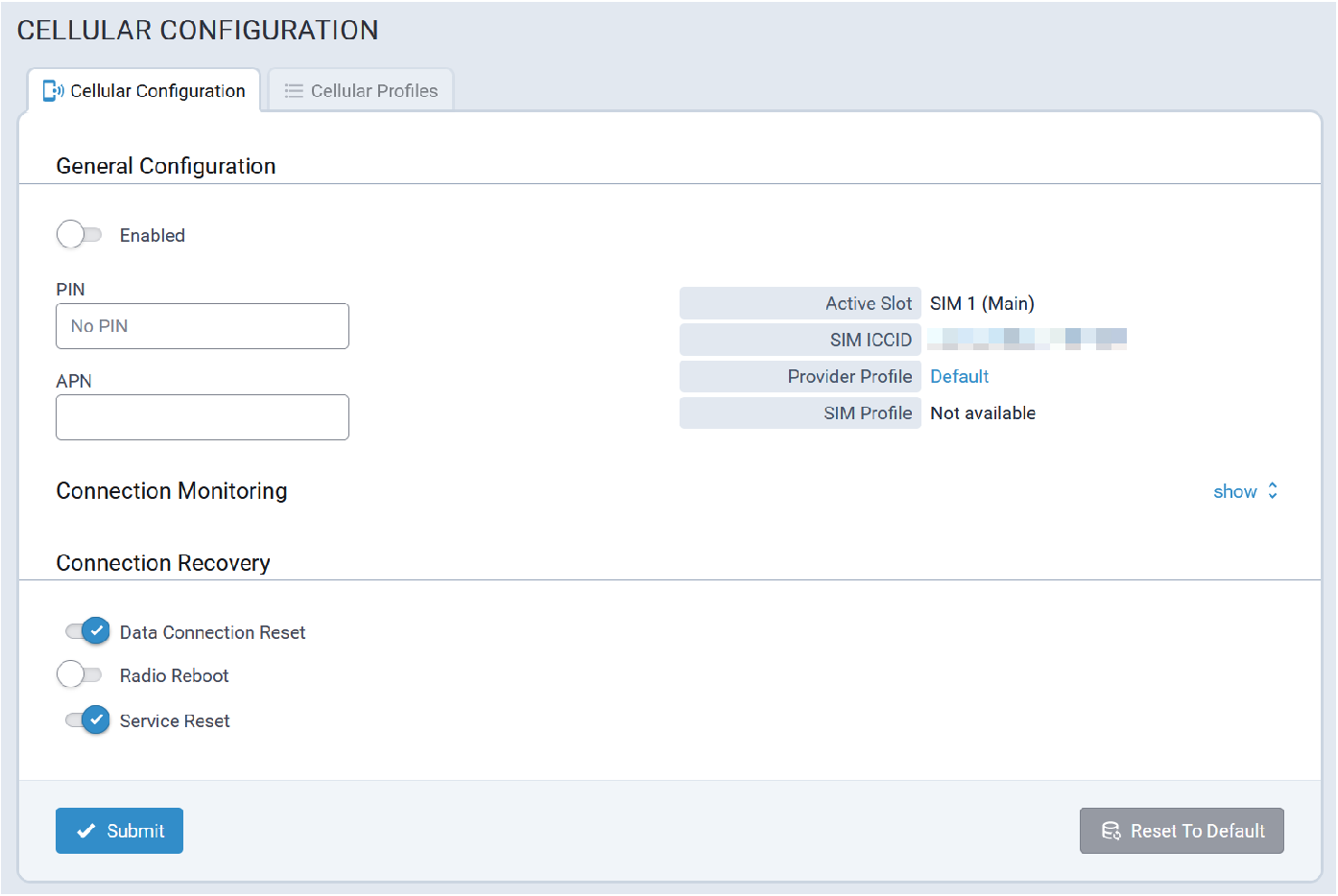Viewport: 1338px width, 896px height.
Task: Disable the Service Reset toggle
Action: (87, 720)
